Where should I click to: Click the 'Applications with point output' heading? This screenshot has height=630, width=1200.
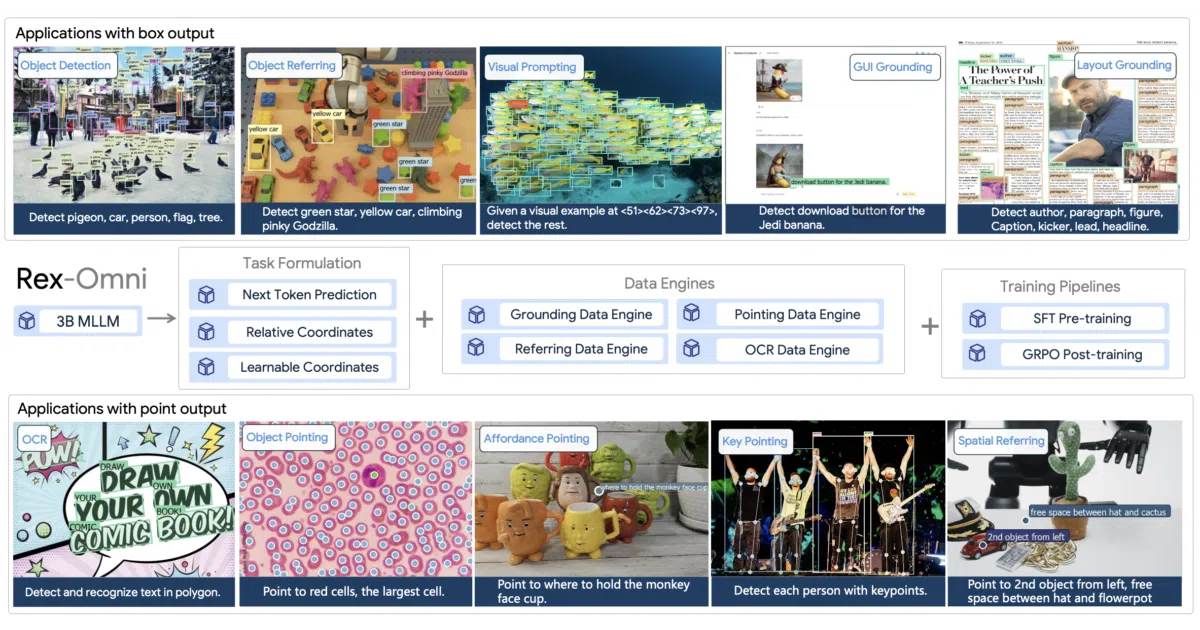click(121, 408)
